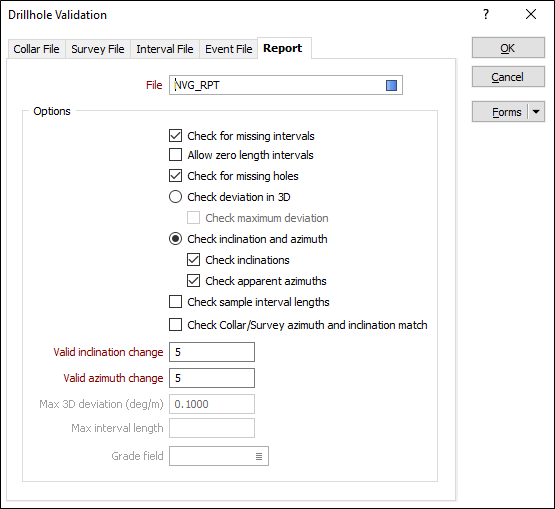The height and width of the screenshot is (509, 555).
Task: Enable Check Collar/Survey azimuth and inclination match
Action: click(x=176, y=325)
